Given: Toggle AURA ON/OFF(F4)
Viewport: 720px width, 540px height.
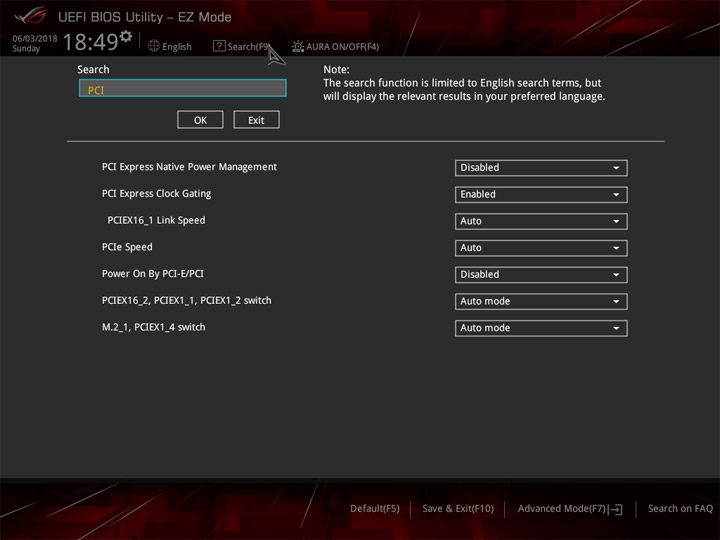Looking at the screenshot, I should click(x=336, y=46).
